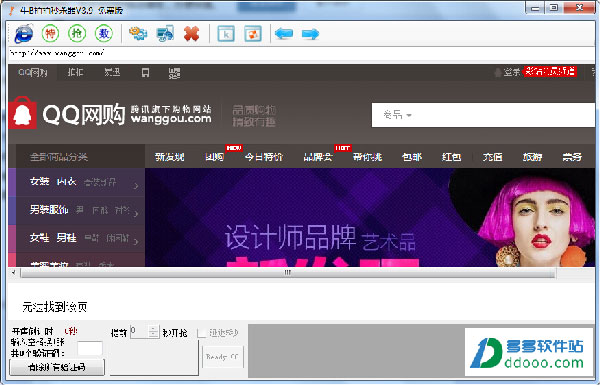Open the 充值 nav item
The image size is (600, 385).
point(492,157)
